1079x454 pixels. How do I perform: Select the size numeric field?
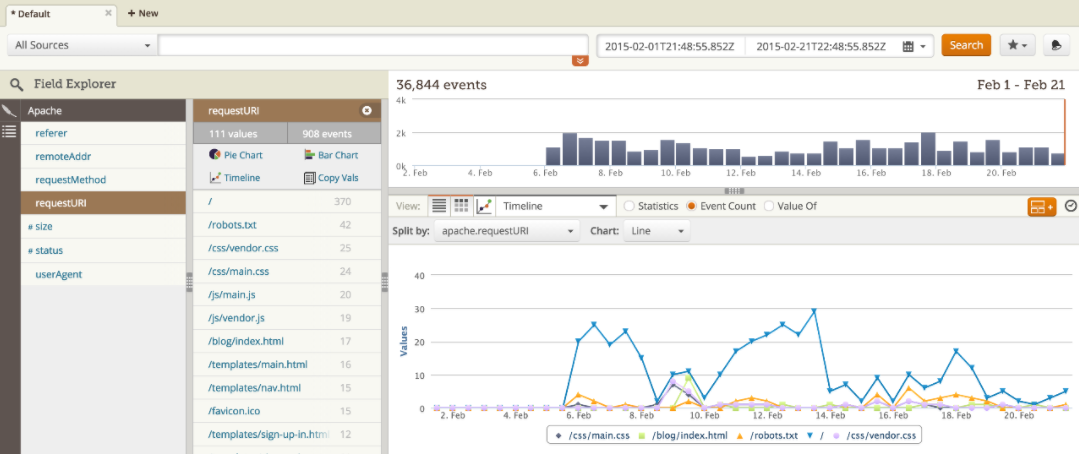pyautogui.click(x=103, y=227)
